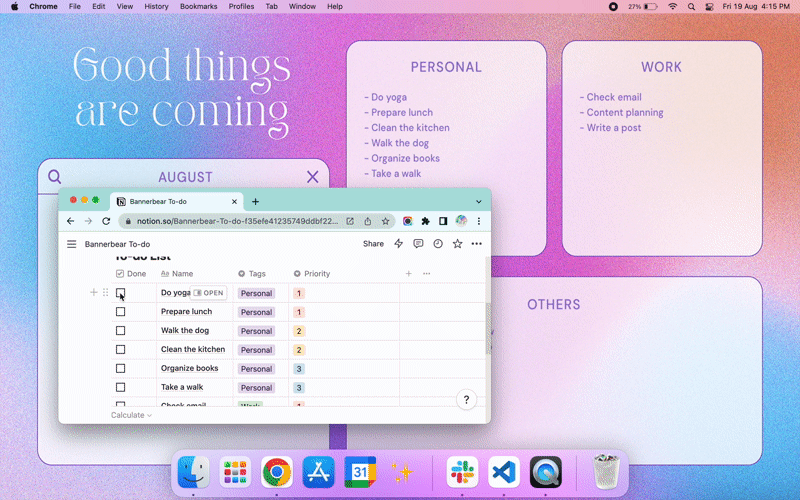Screen dimensions: 800x500
Task: Open the priority 2 cell for Walk the dog
Action: [299, 331]
